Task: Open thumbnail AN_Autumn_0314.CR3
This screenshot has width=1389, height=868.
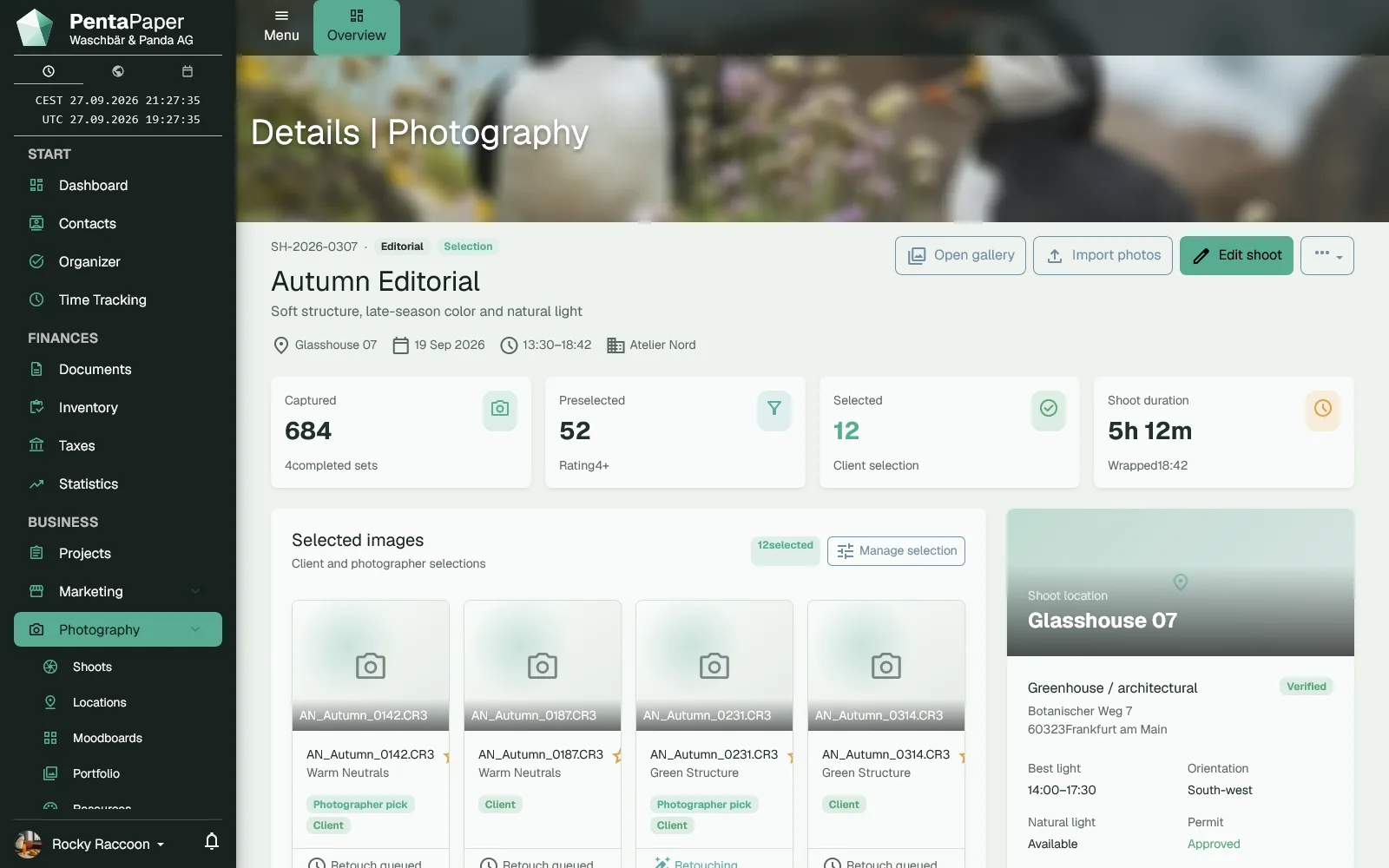Action: click(886, 666)
